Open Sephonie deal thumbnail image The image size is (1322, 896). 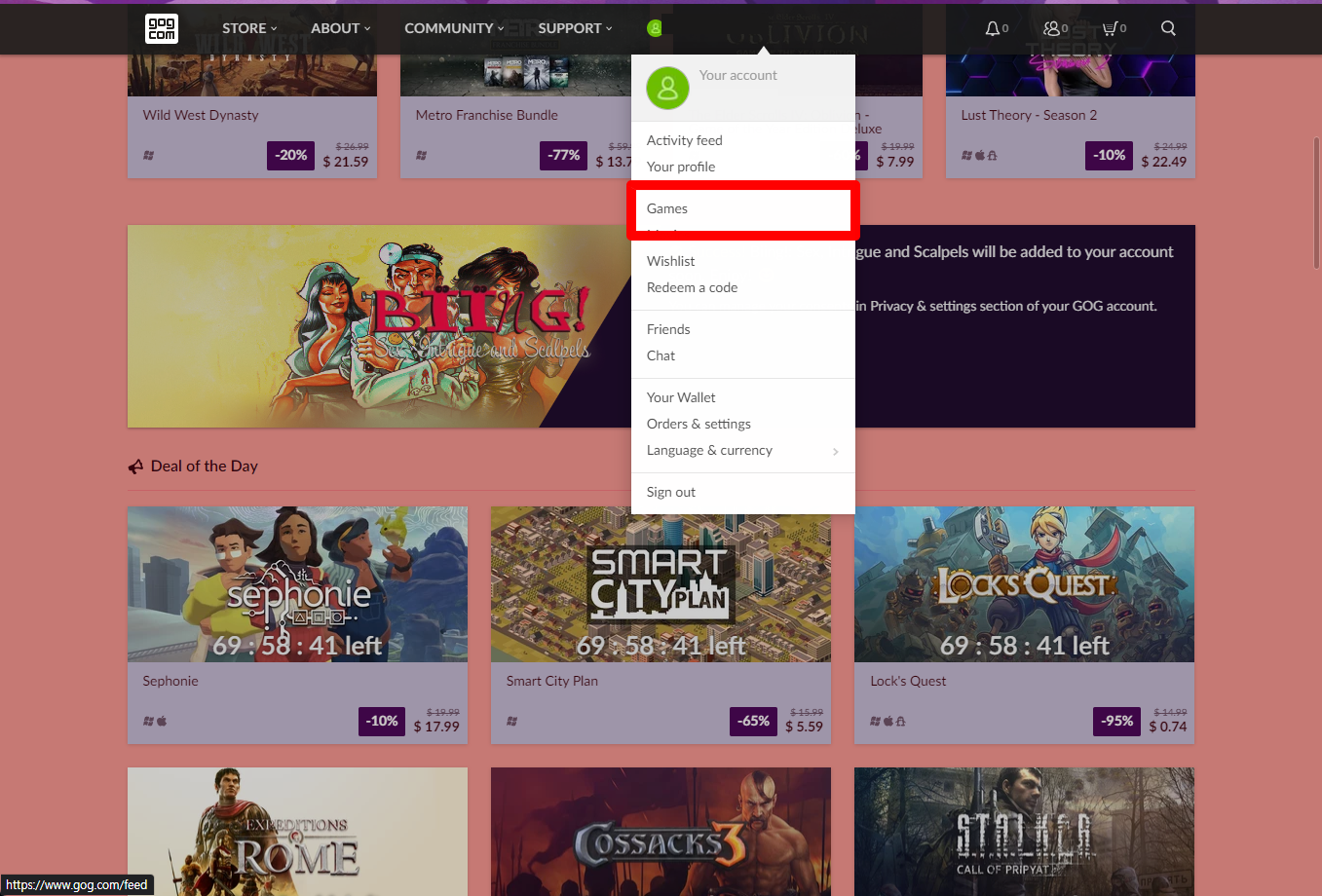(x=297, y=584)
